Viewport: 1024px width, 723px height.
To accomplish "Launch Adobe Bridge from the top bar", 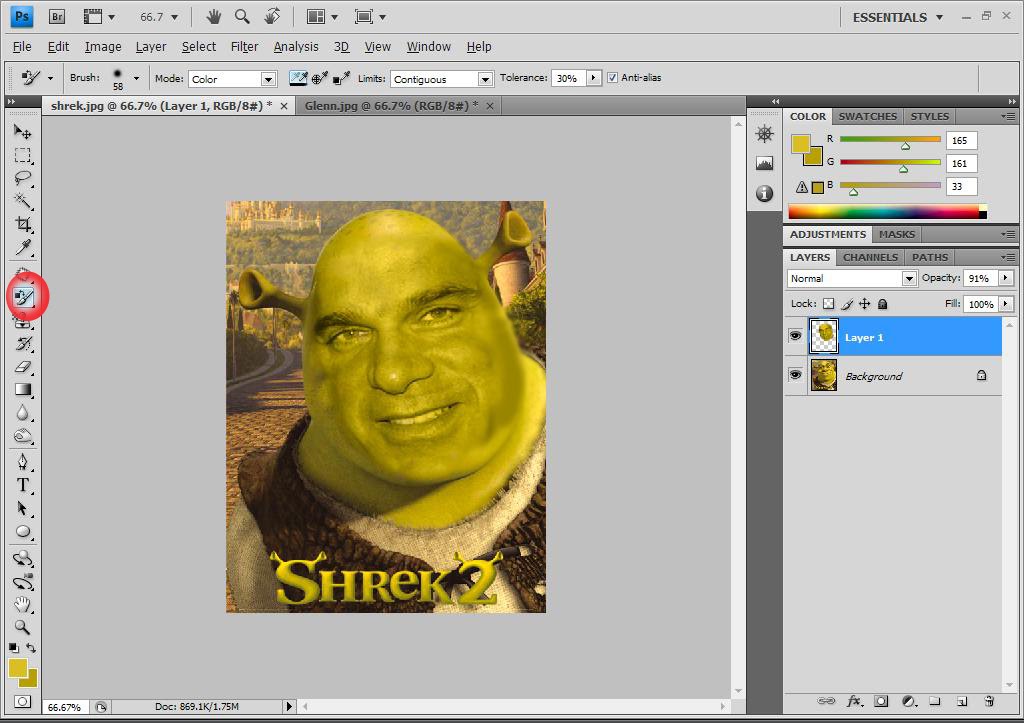I will [57, 16].
